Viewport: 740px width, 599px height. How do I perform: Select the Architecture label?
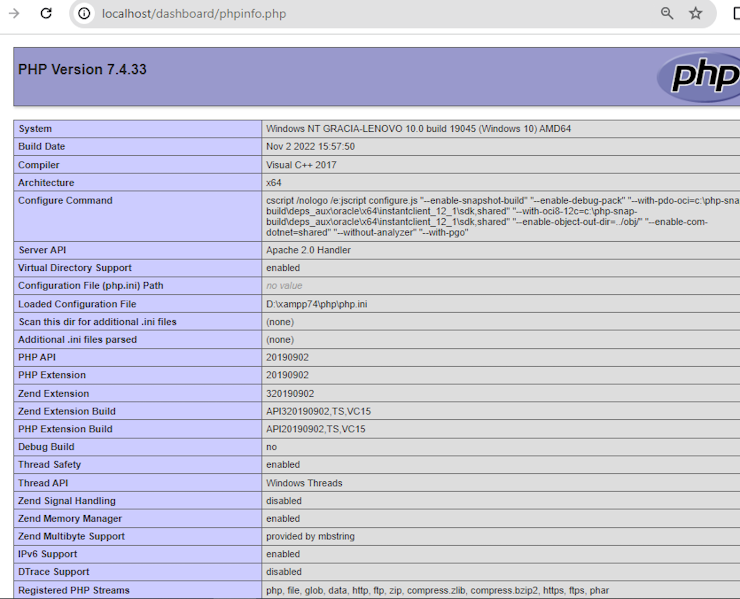tap(46, 183)
